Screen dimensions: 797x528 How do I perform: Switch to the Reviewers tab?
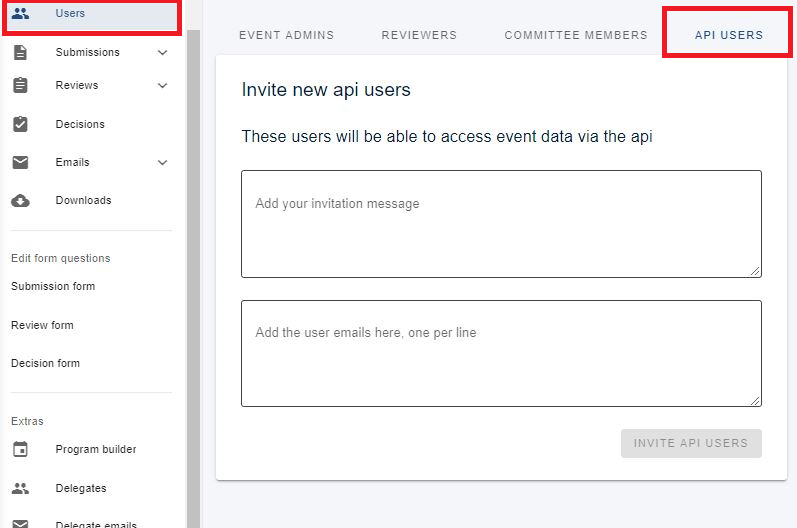419,35
